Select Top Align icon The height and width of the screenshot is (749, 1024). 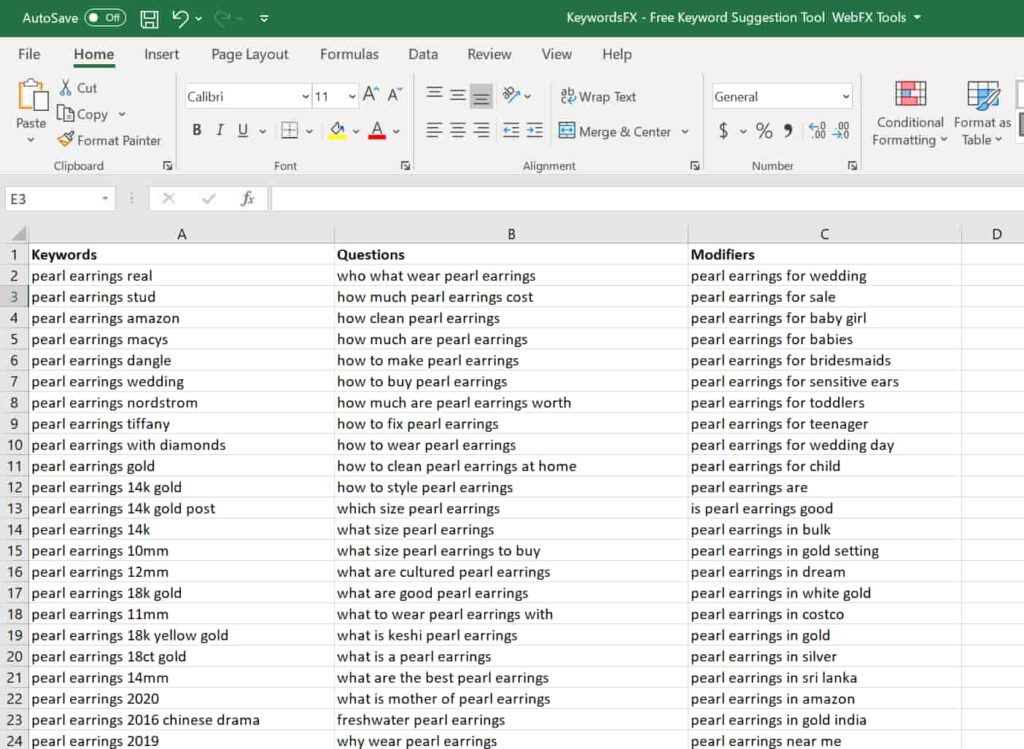click(434, 94)
